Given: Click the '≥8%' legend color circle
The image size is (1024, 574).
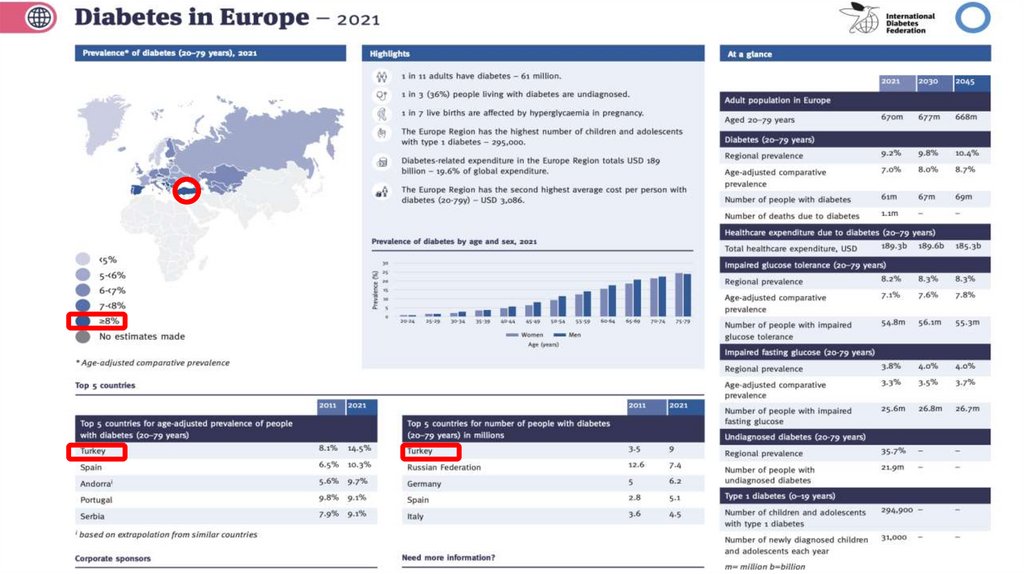Looking at the screenshot, I should [83, 321].
